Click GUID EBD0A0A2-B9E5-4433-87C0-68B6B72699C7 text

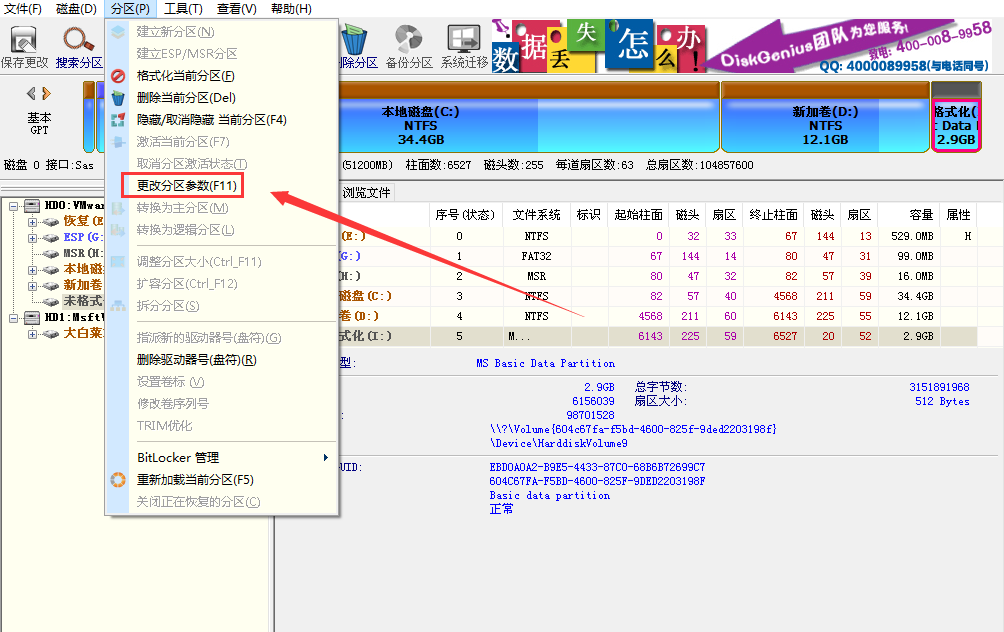point(597,467)
